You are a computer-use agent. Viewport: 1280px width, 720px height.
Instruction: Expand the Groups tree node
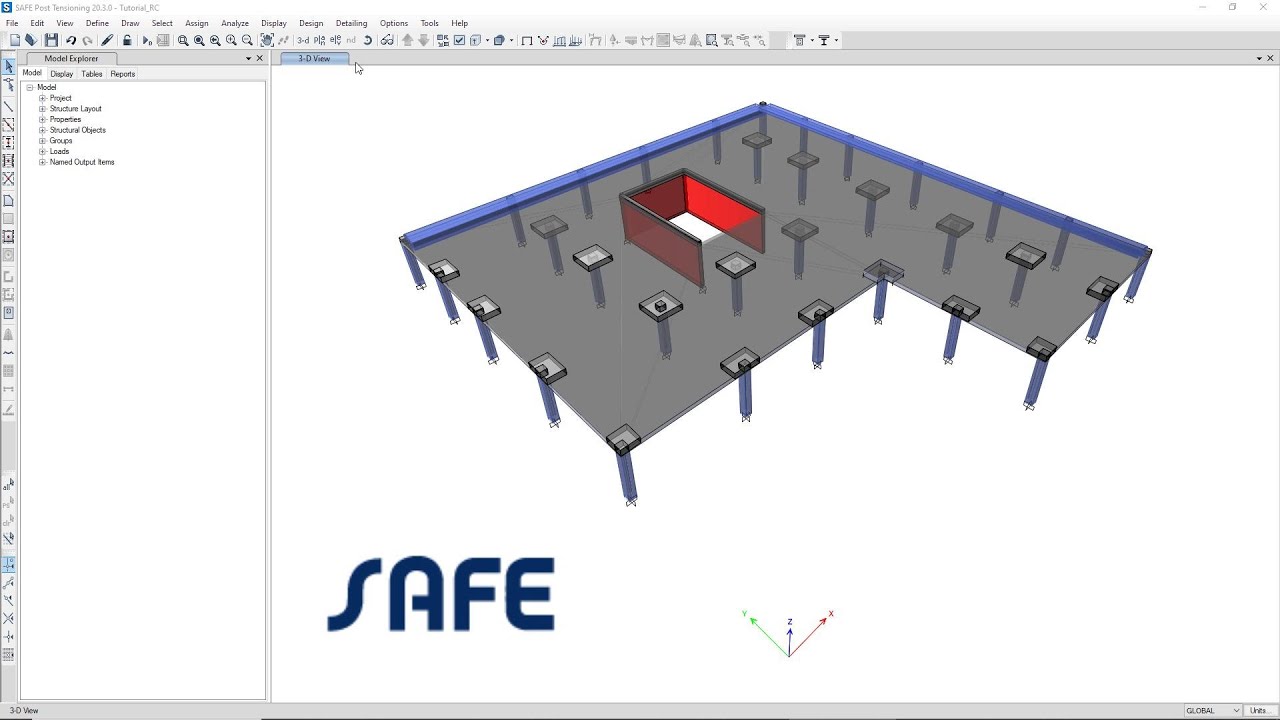(43, 141)
